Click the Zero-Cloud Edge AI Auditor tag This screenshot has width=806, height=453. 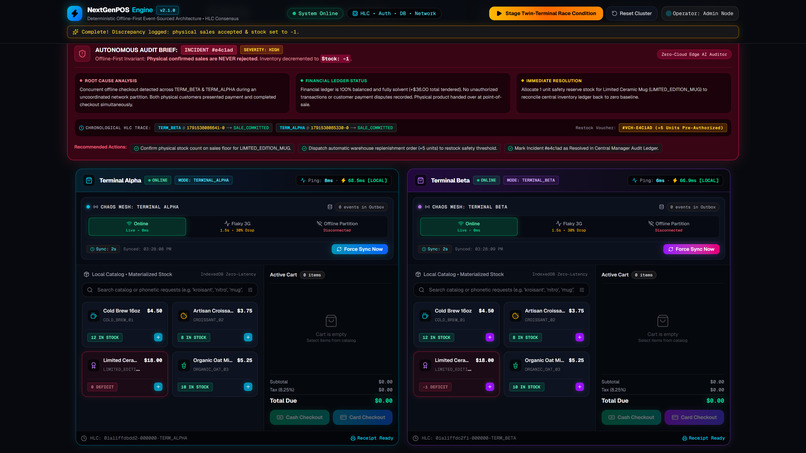694,54
